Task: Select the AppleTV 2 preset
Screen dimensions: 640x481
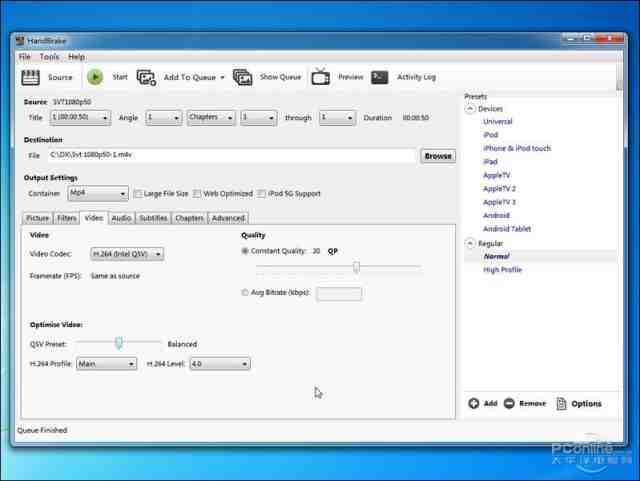Action: point(500,189)
